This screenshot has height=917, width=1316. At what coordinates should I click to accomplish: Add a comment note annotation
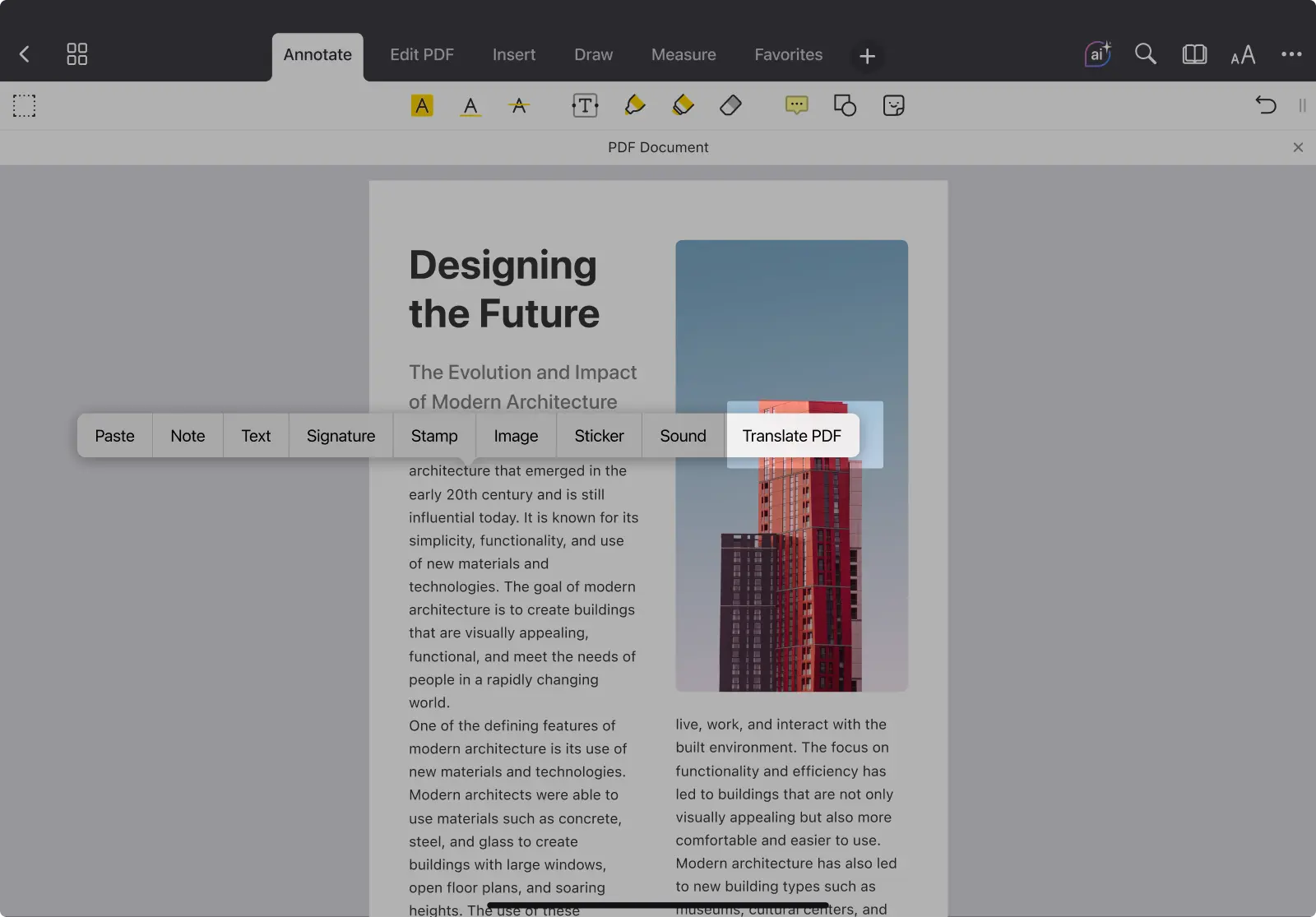tap(796, 105)
